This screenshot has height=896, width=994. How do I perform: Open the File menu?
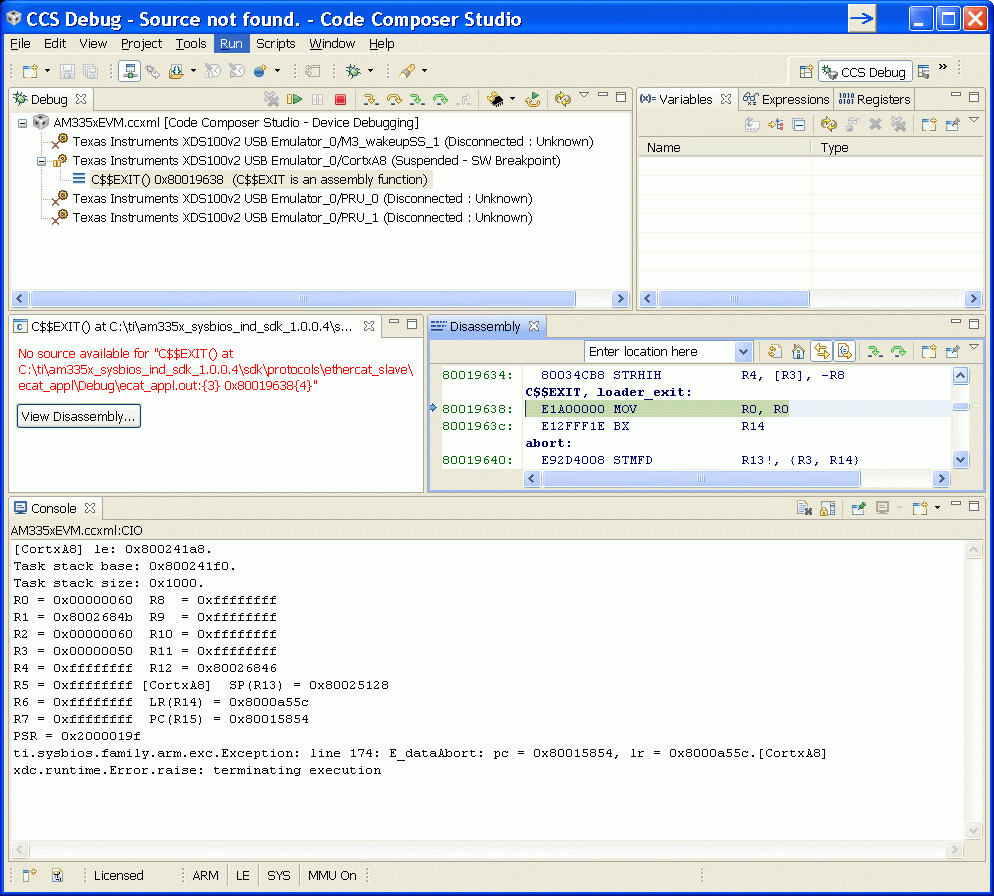[x=20, y=43]
